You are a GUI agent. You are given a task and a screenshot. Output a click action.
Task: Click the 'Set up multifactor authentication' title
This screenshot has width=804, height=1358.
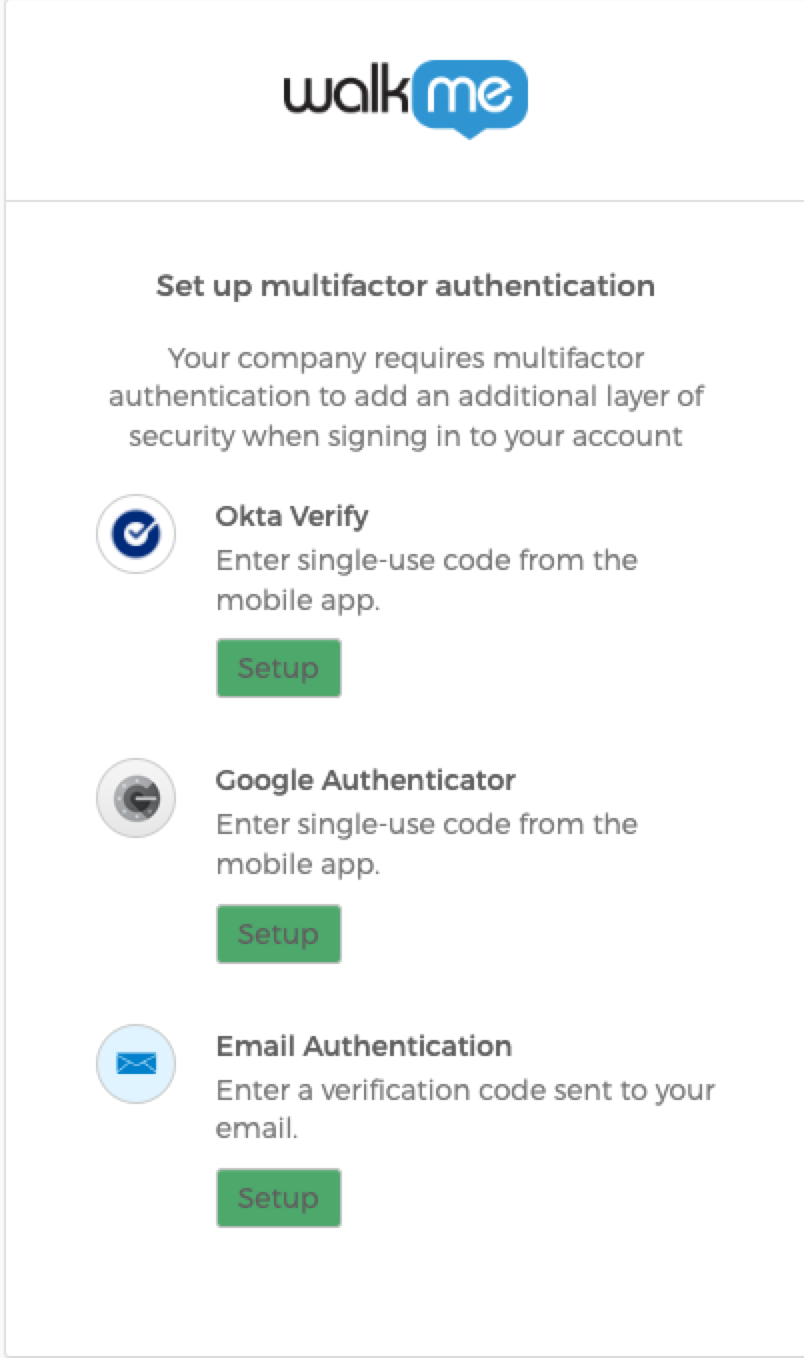pyautogui.click(x=405, y=286)
